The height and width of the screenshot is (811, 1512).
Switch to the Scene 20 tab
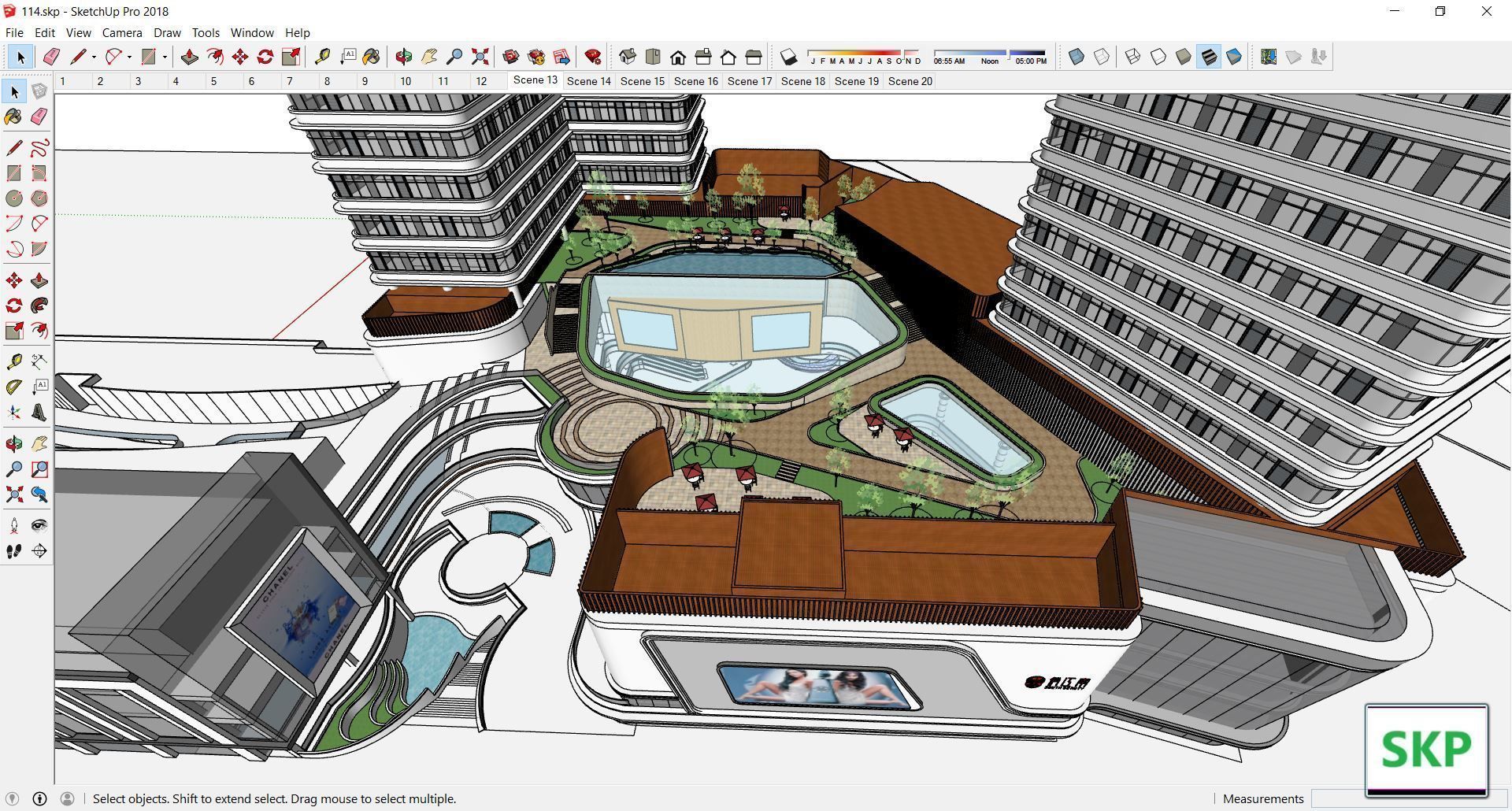pyautogui.click(x=910, y=81)
